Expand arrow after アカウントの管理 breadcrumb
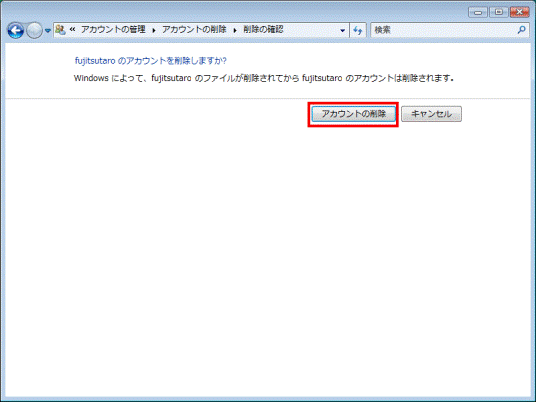This screenshot has height=402, width=536. pos(154,30)
